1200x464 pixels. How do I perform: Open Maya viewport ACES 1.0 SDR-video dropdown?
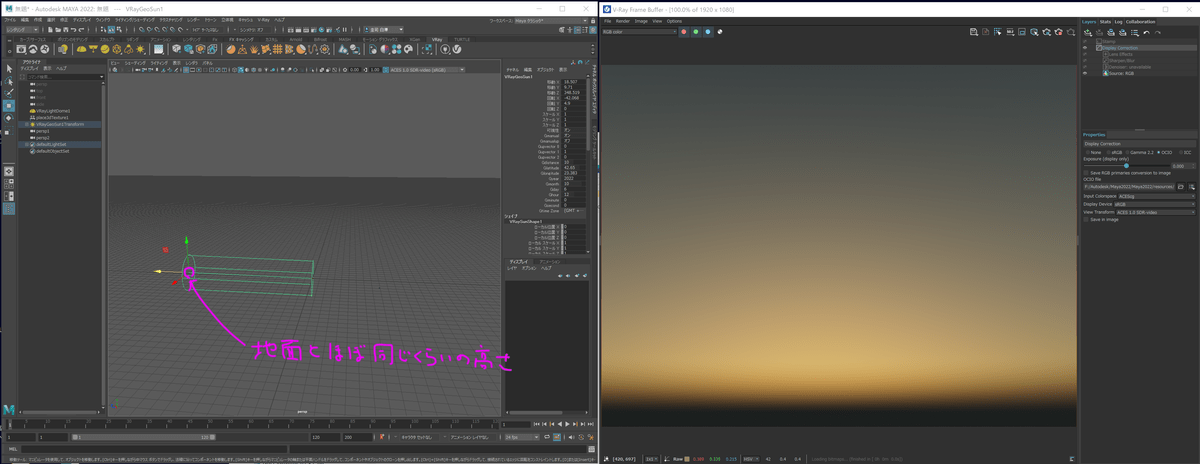pyautogui.click(x=425, y=70)
